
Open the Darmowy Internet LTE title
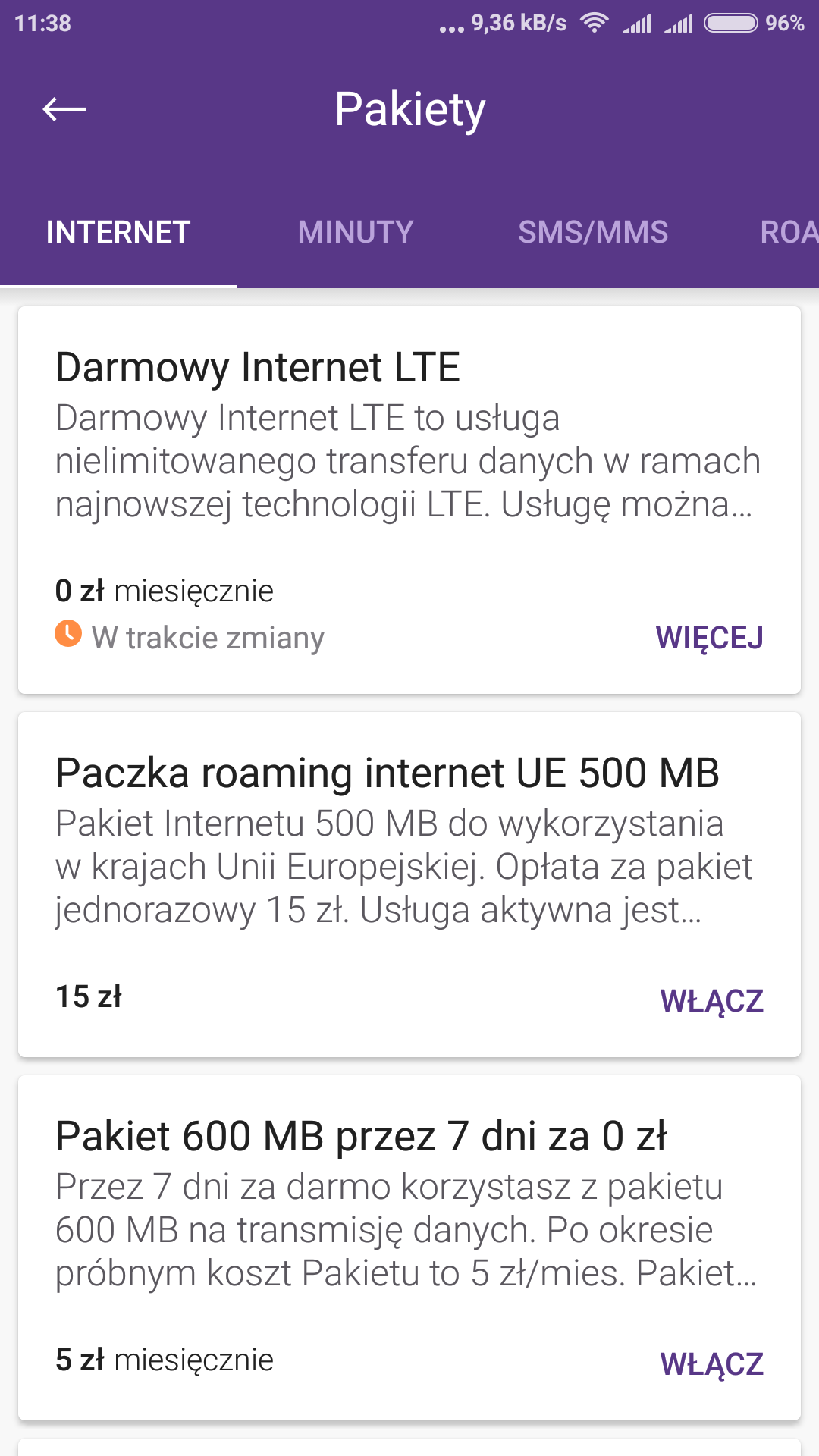point(258,368)
